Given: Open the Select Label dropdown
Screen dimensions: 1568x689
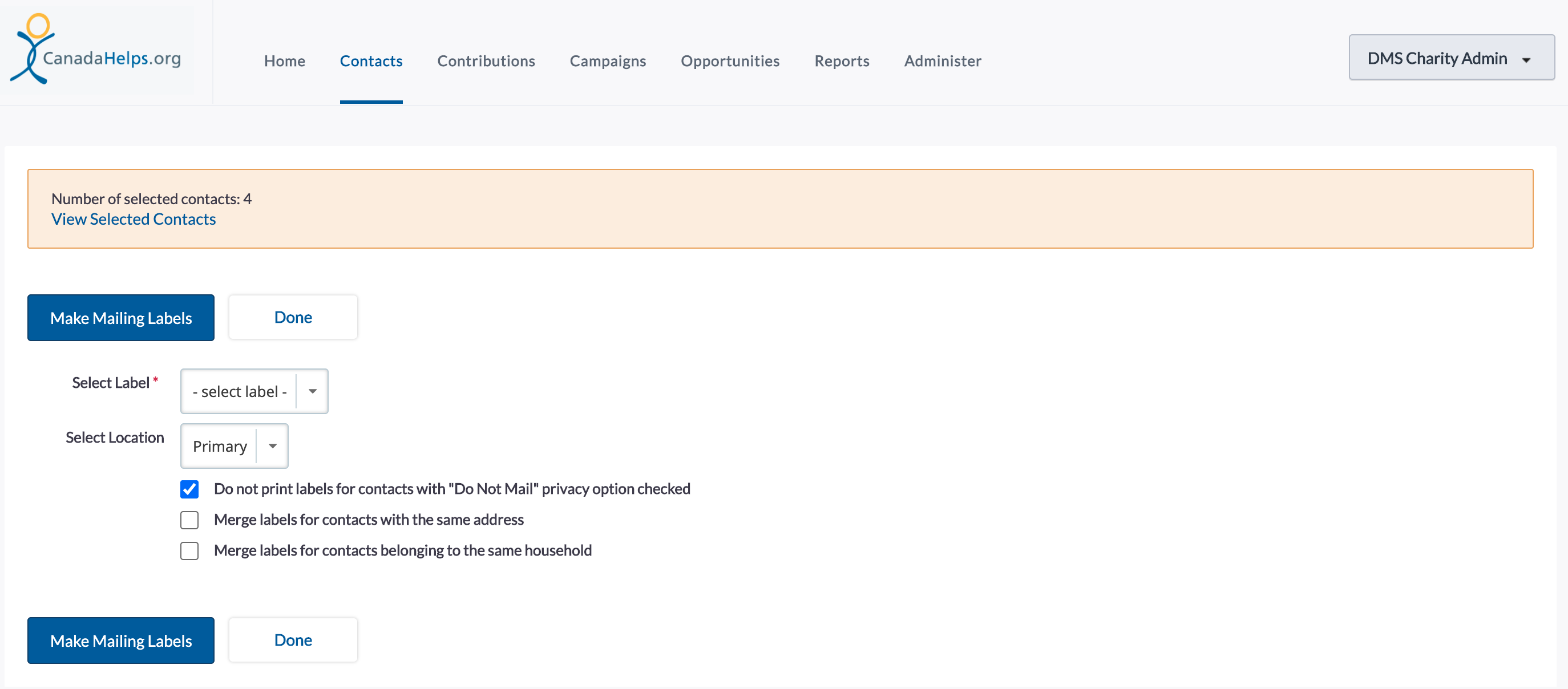Looking at the screenshot, I should tap(254, 391).
